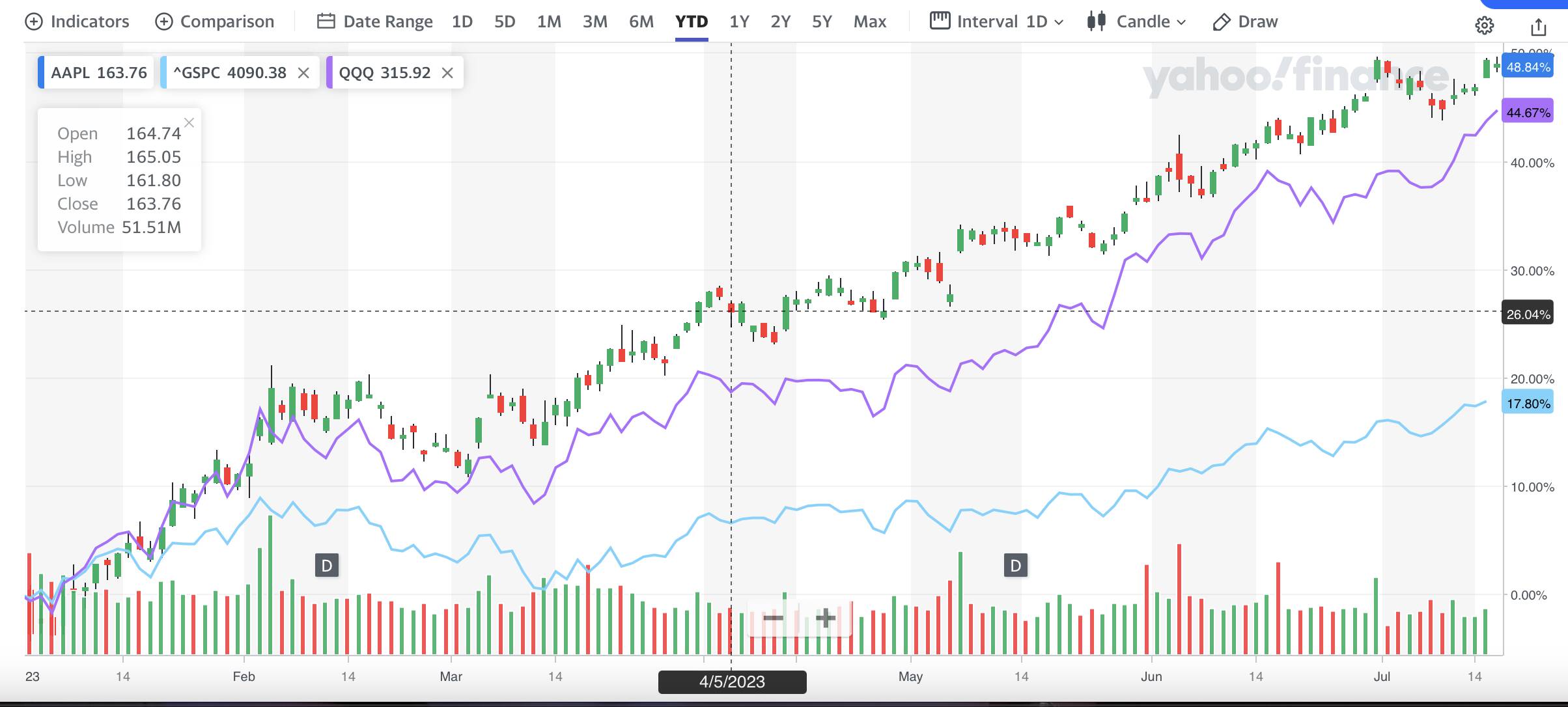Click the 44.67% QQQ price label

1528,113
